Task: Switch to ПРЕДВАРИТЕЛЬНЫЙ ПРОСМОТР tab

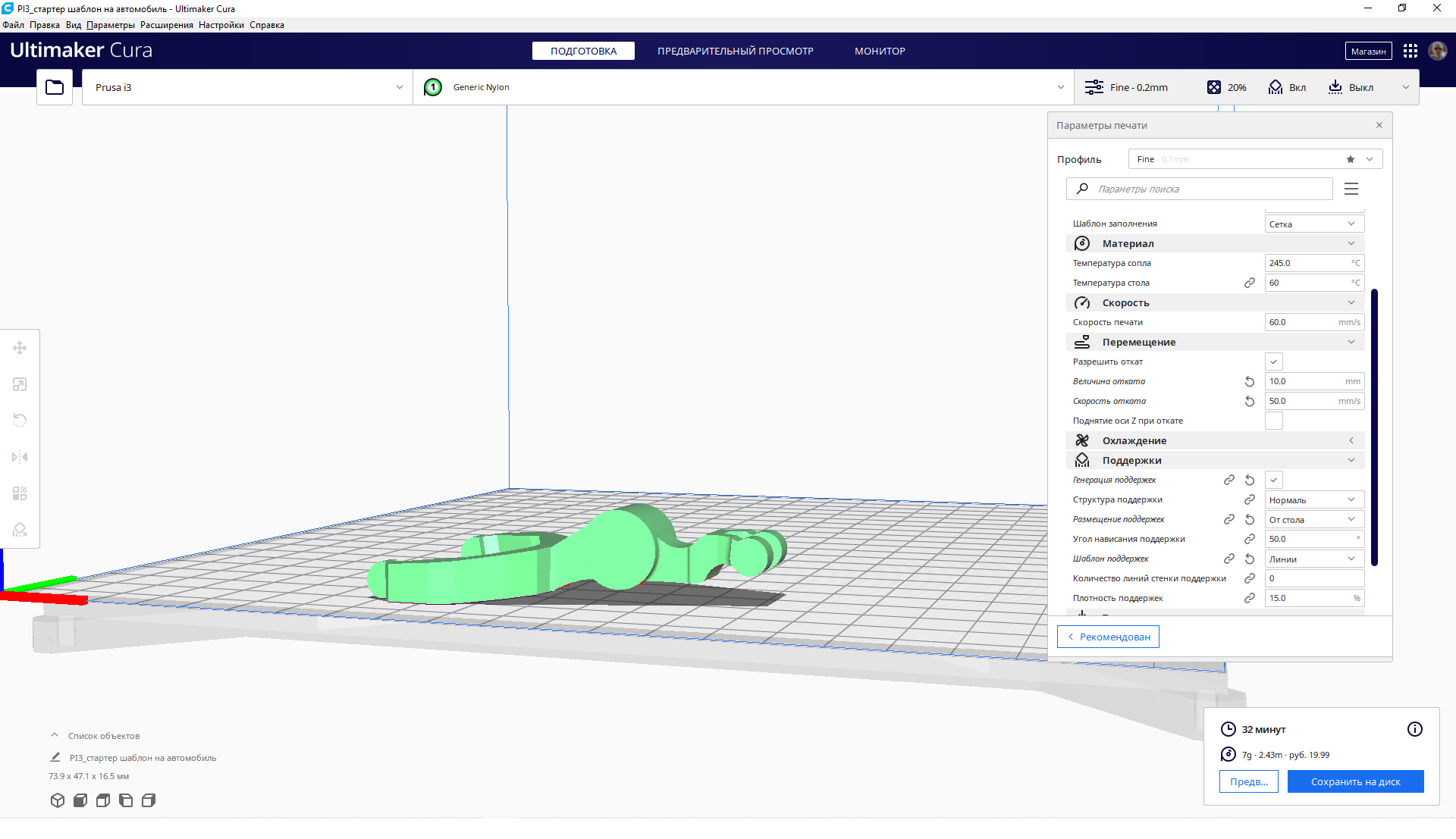Action: [x=735, y=51]
